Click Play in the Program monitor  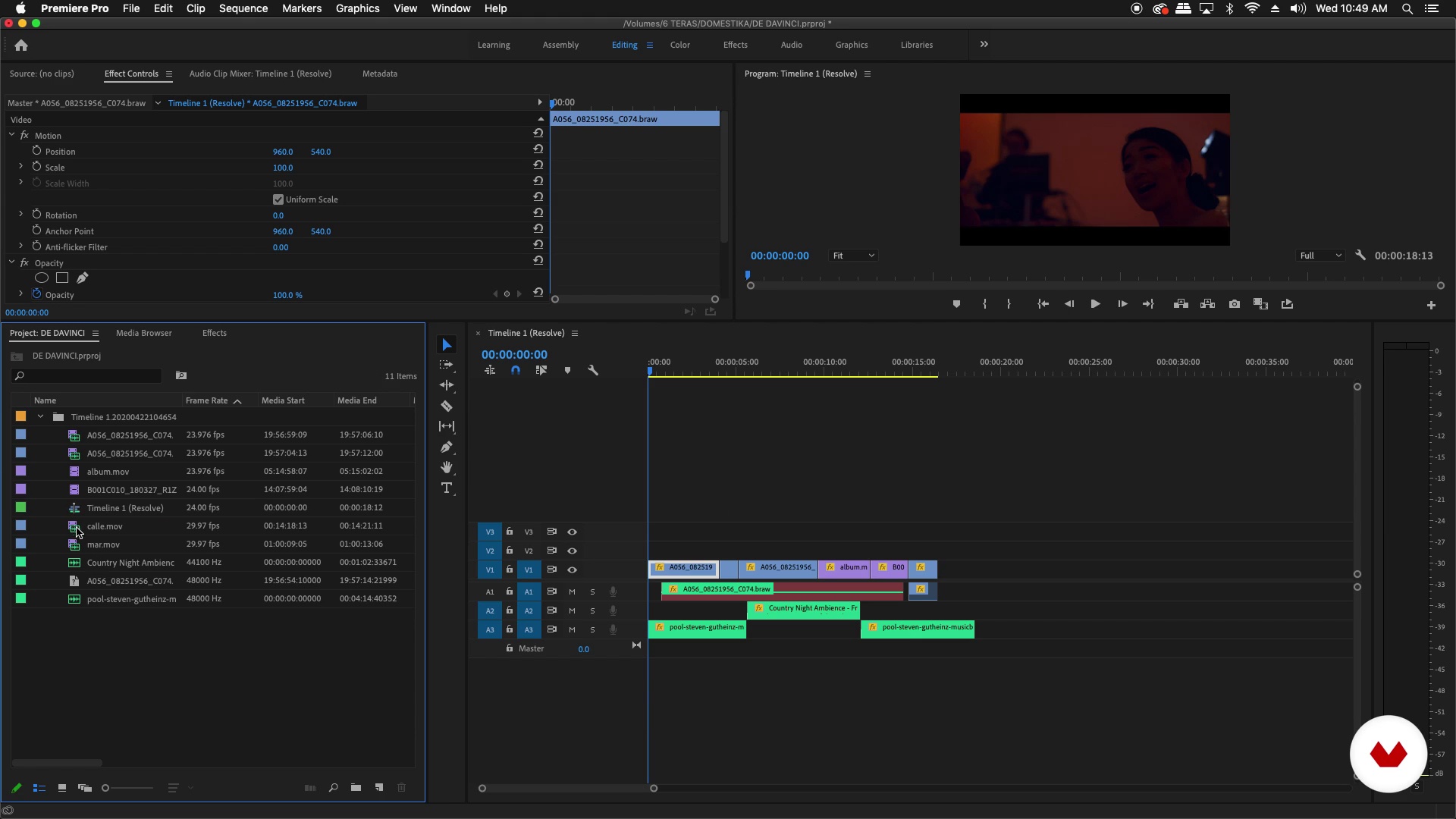click(x=1095, y=304)
